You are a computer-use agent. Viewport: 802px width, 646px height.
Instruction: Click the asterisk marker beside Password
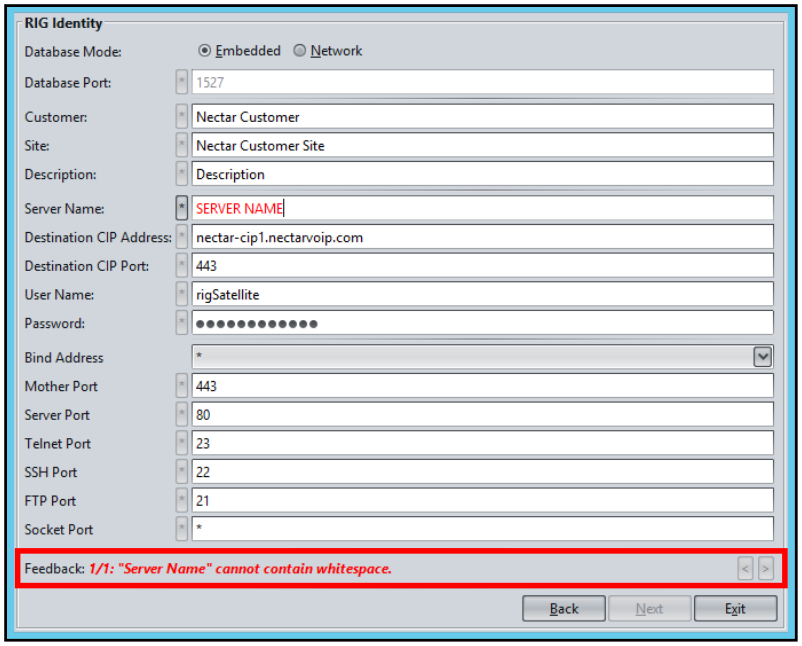(x=182, y=323)
